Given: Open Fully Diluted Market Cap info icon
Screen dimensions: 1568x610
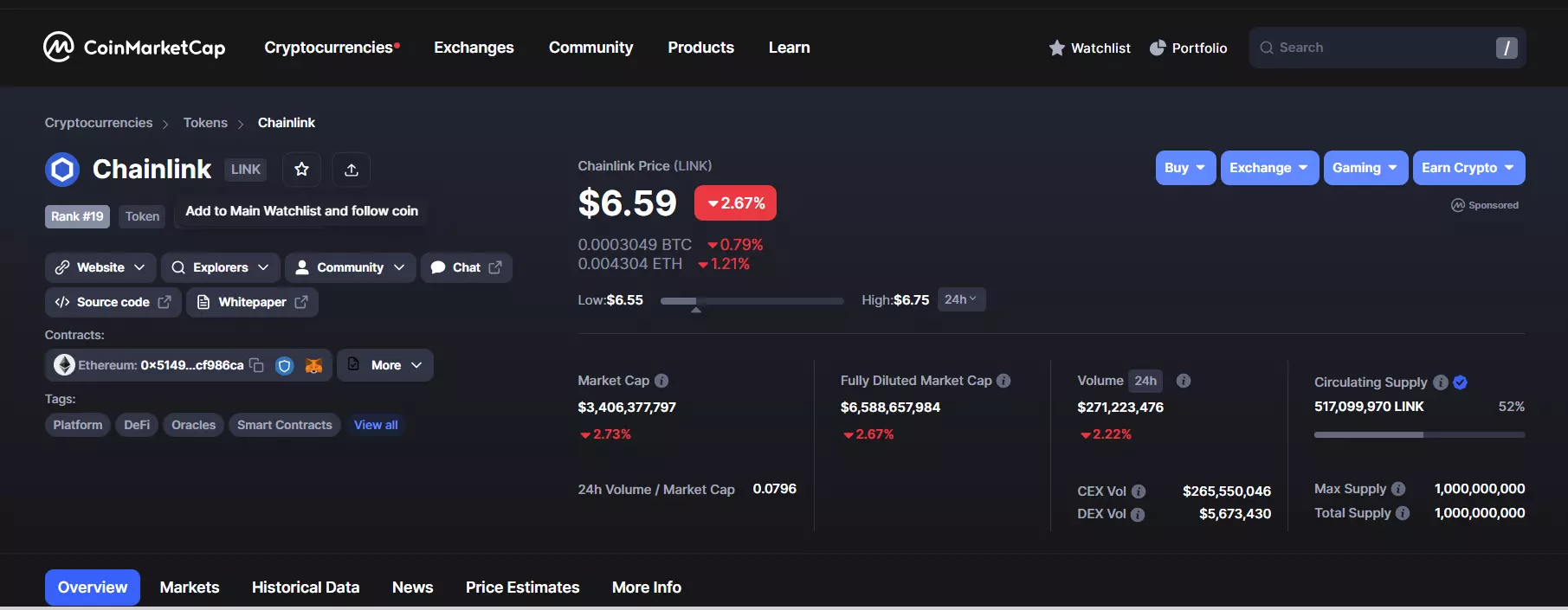Looking at the screenshot, I should [1003, 381].
